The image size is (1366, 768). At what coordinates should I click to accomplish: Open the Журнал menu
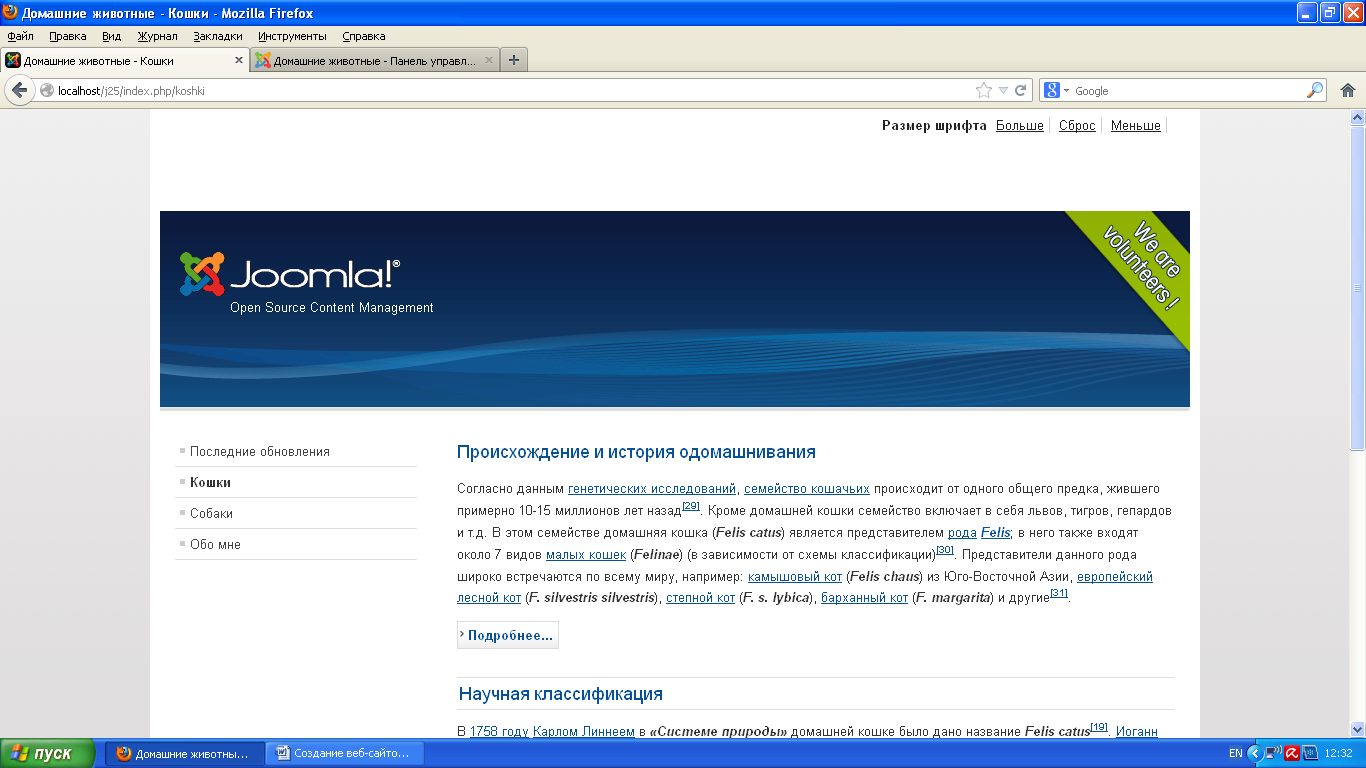pos(157,36)
